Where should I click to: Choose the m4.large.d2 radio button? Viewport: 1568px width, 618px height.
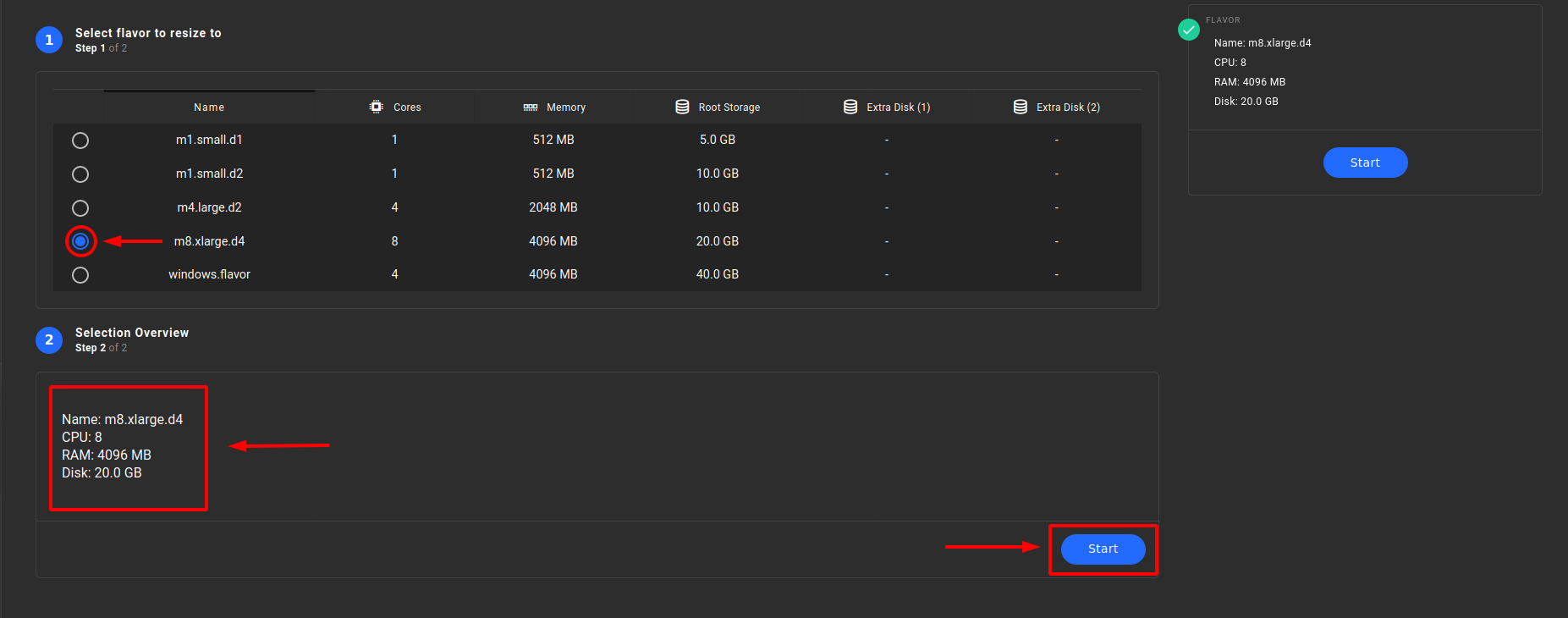click(80, 208)
